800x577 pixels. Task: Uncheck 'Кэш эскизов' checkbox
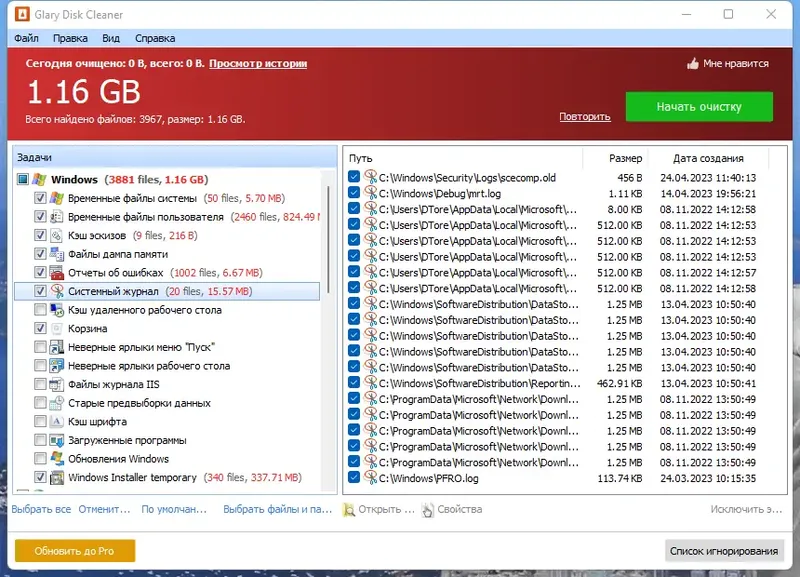[x=40, y=235]
